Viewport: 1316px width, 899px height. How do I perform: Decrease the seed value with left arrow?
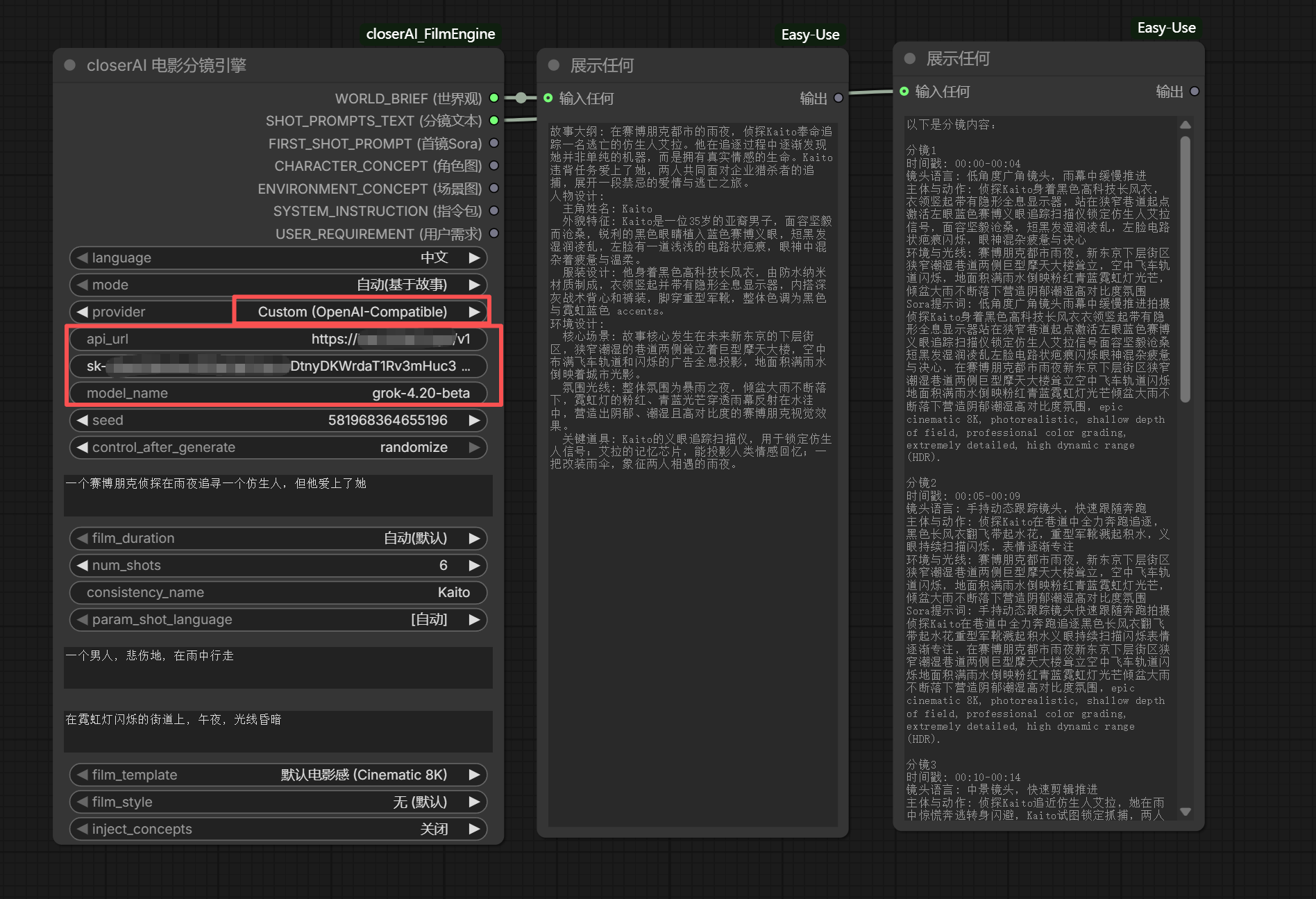point(83,420)
